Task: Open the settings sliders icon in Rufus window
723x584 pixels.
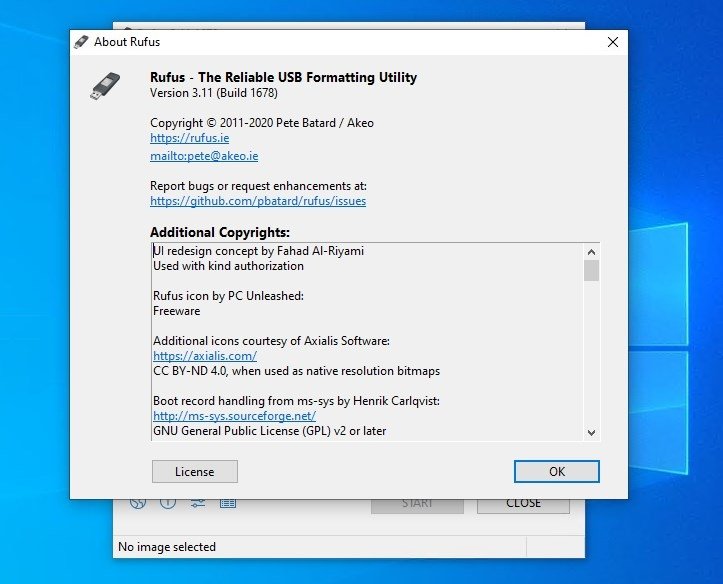Action: (x=198, y=503)
